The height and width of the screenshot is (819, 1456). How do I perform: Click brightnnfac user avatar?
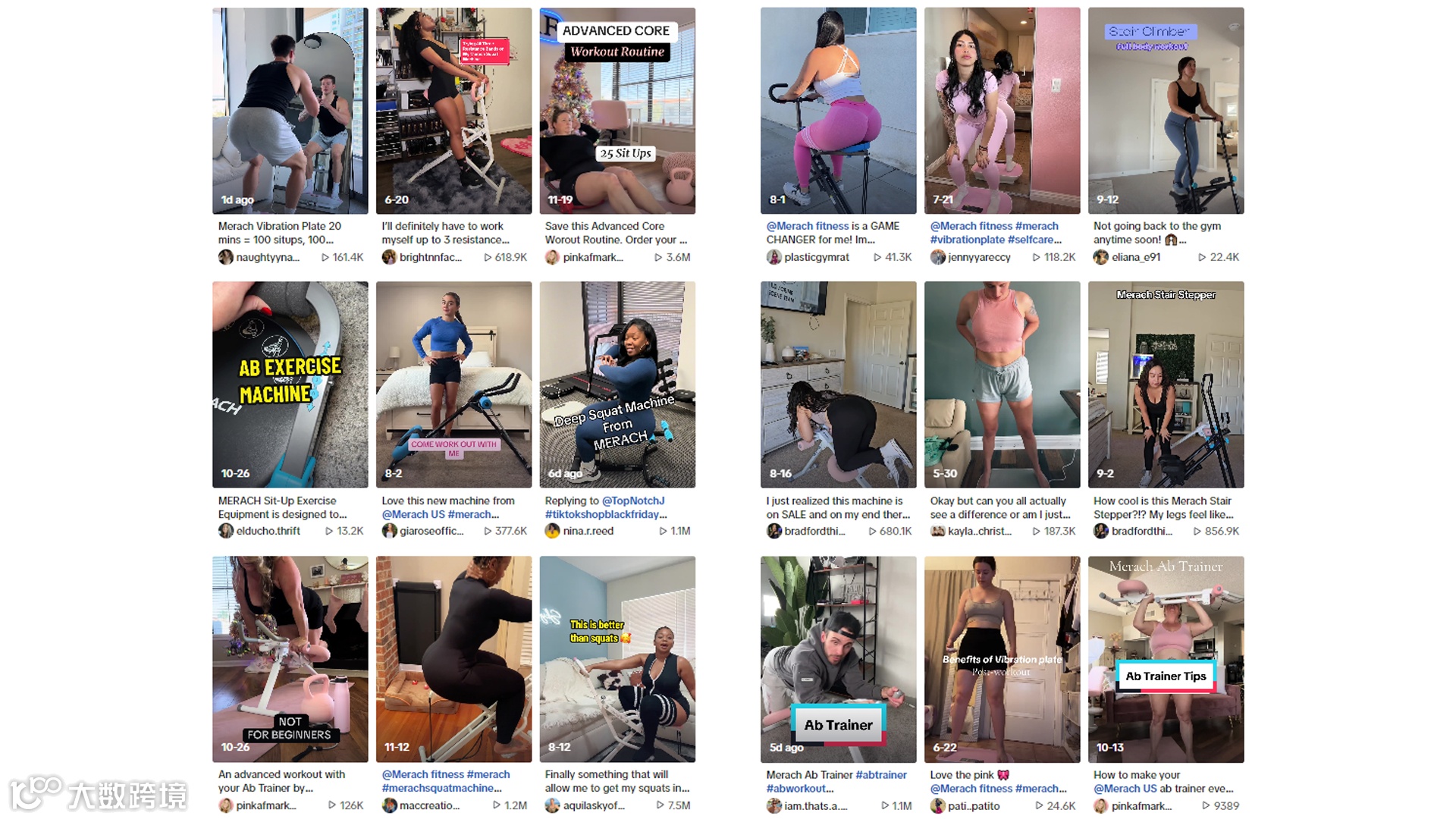pyautogui.click(x=389, y=257)
